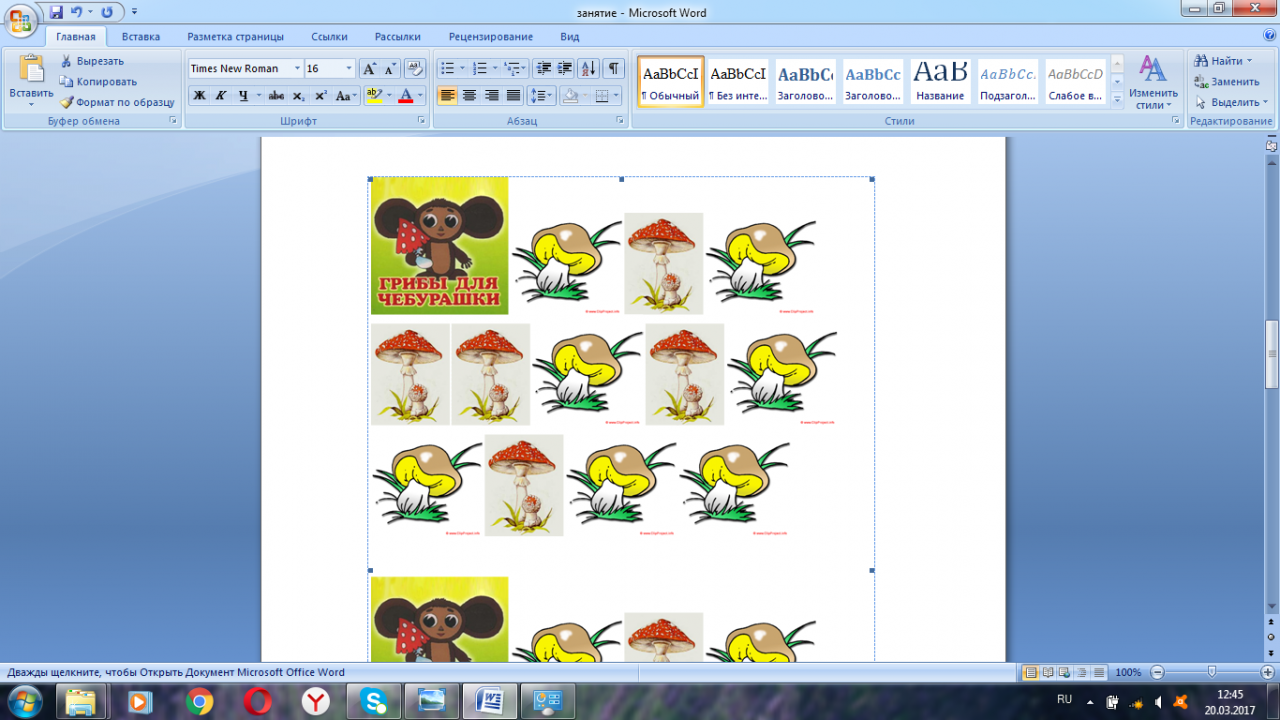Open Change Styles (Изменить стили) menu
The width and height of the screenshot is (1280, 720).
tap(1153, 82)
